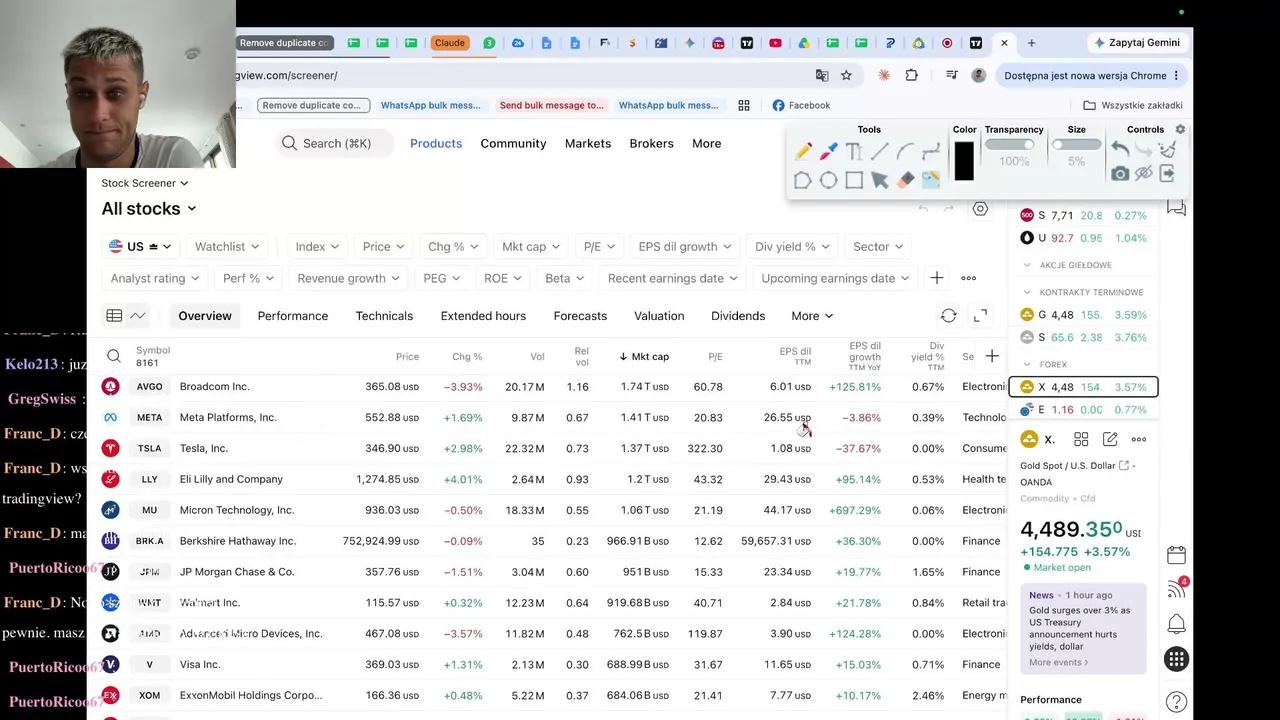Refresh the screener results
Viewport: 1280px width, 720px height.
[x=948, y=316]
